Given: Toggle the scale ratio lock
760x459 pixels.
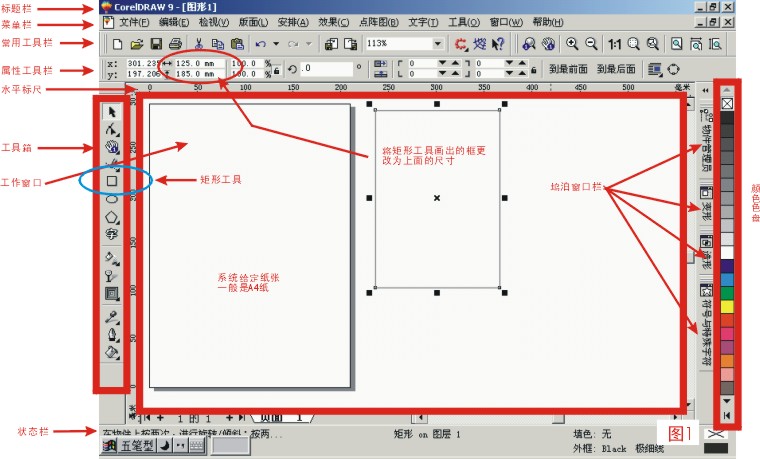Looking at the screenshot, I should coord(276,71).
